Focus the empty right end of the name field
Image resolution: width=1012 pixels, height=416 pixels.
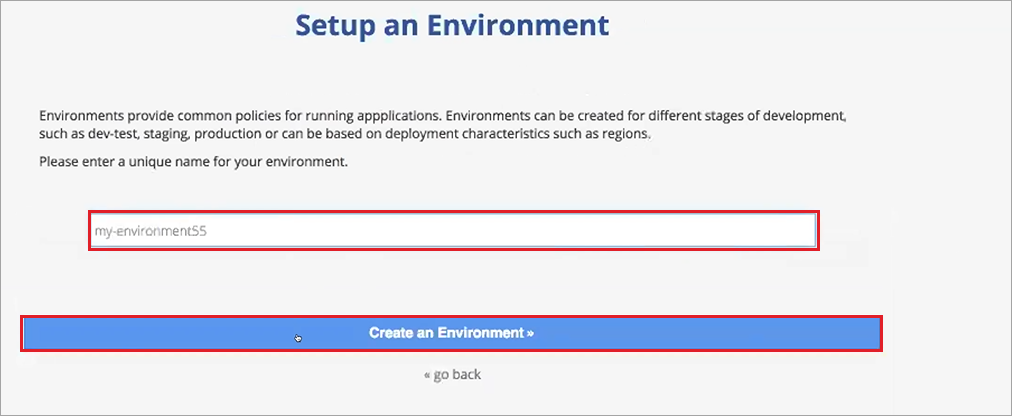click(x=710, y=230)
